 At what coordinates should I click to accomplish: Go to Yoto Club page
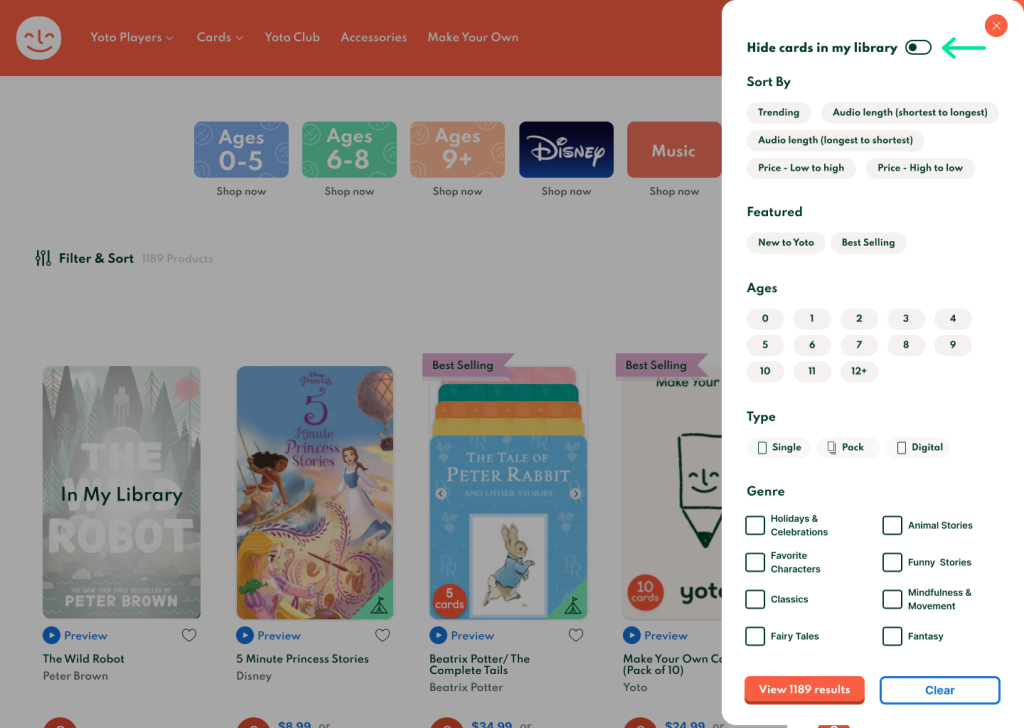coord(292,37)
